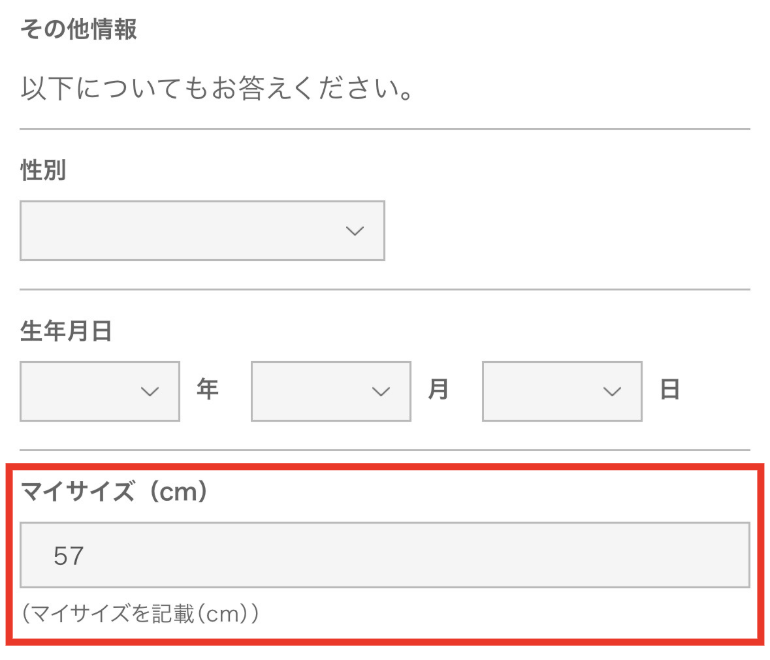The height and width of the screenshot is (660, 770).
Task: Expand the birth month (月) dropdown
Action: pyautogui.click(x=331, y=391)
